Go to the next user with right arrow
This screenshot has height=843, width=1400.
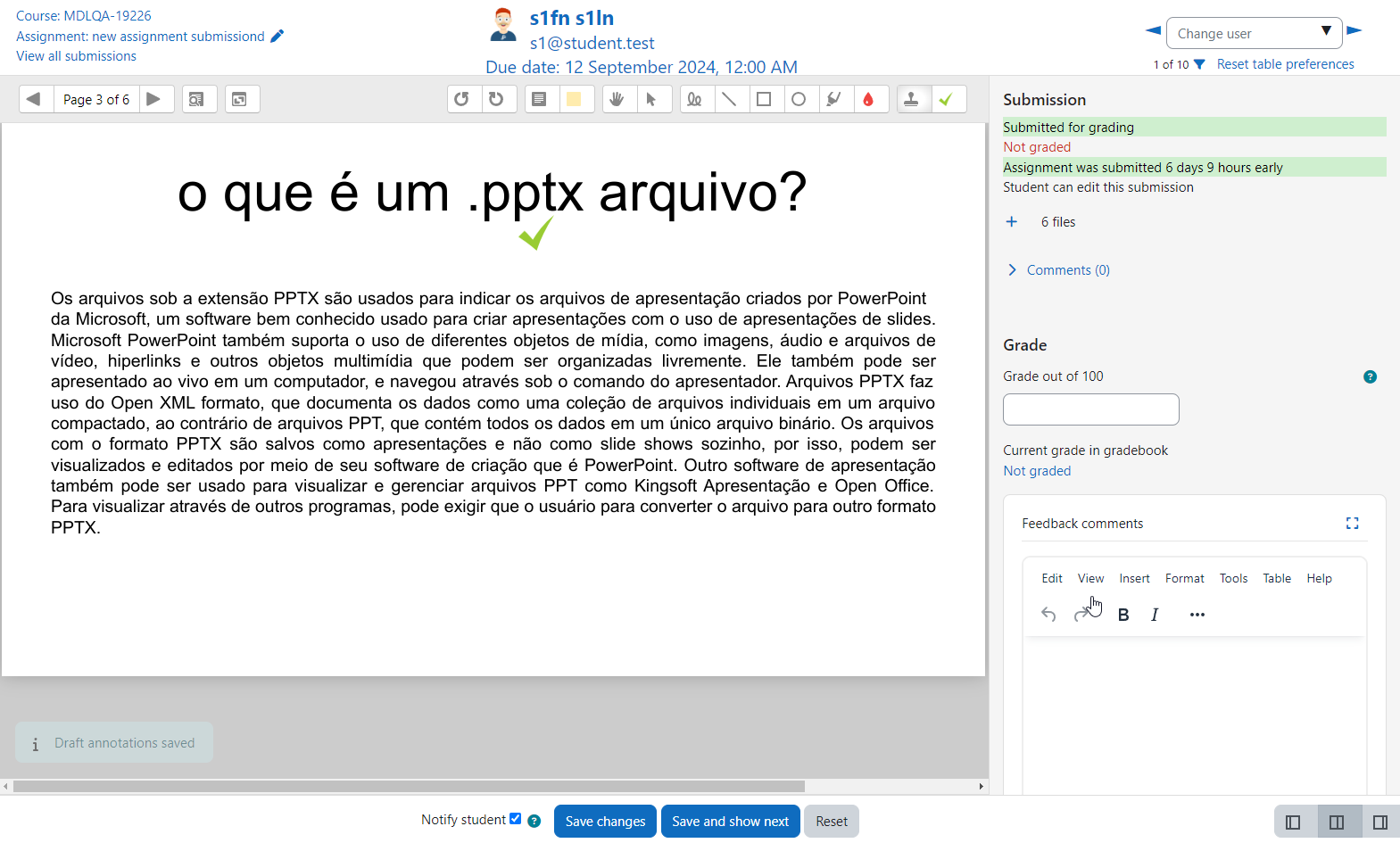point(1354,30)
